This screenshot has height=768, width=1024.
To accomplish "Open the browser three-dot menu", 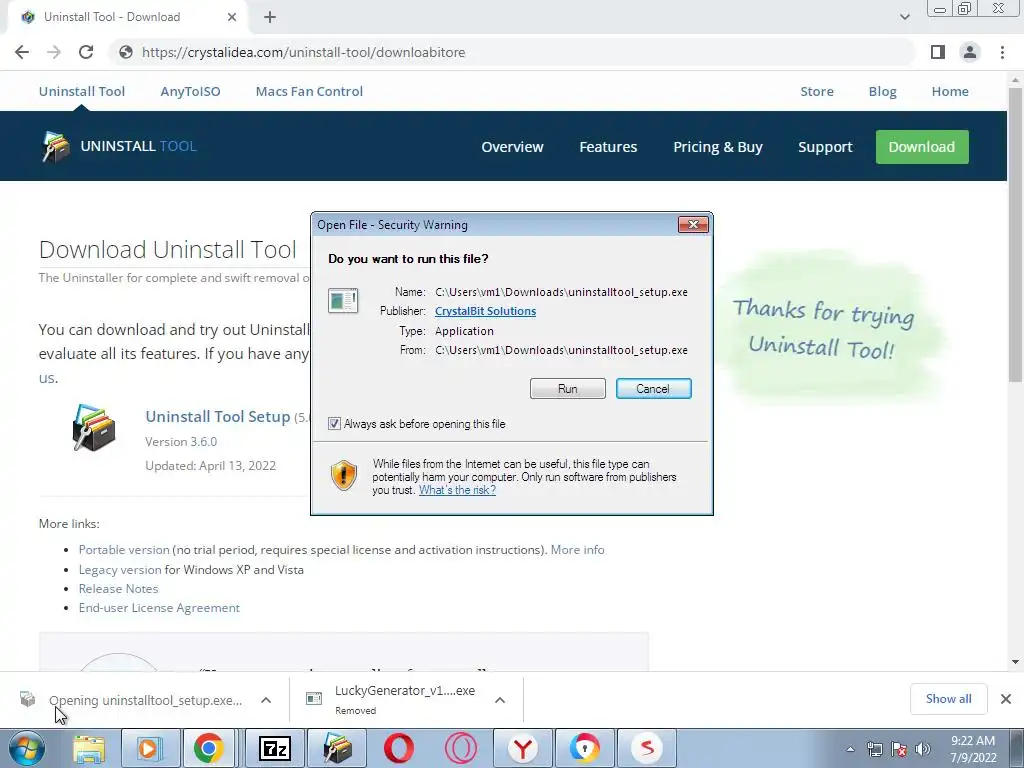I will tap(1002, 52).
